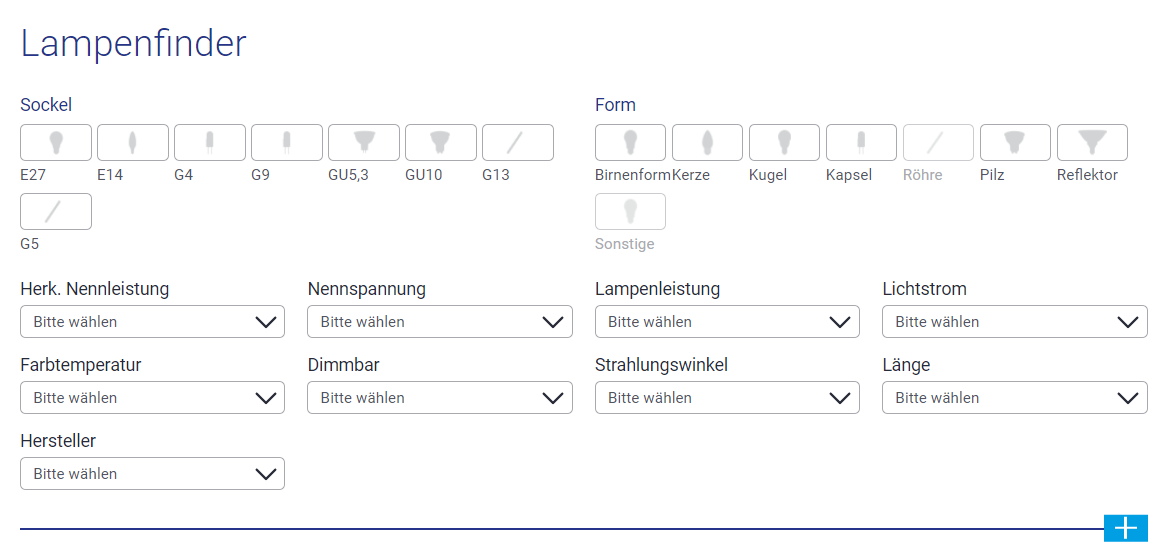Click the G13 tube socket icon
The width and height of the screenshot is (1164, 556).
pyautogui.click(x=518, y=143)
